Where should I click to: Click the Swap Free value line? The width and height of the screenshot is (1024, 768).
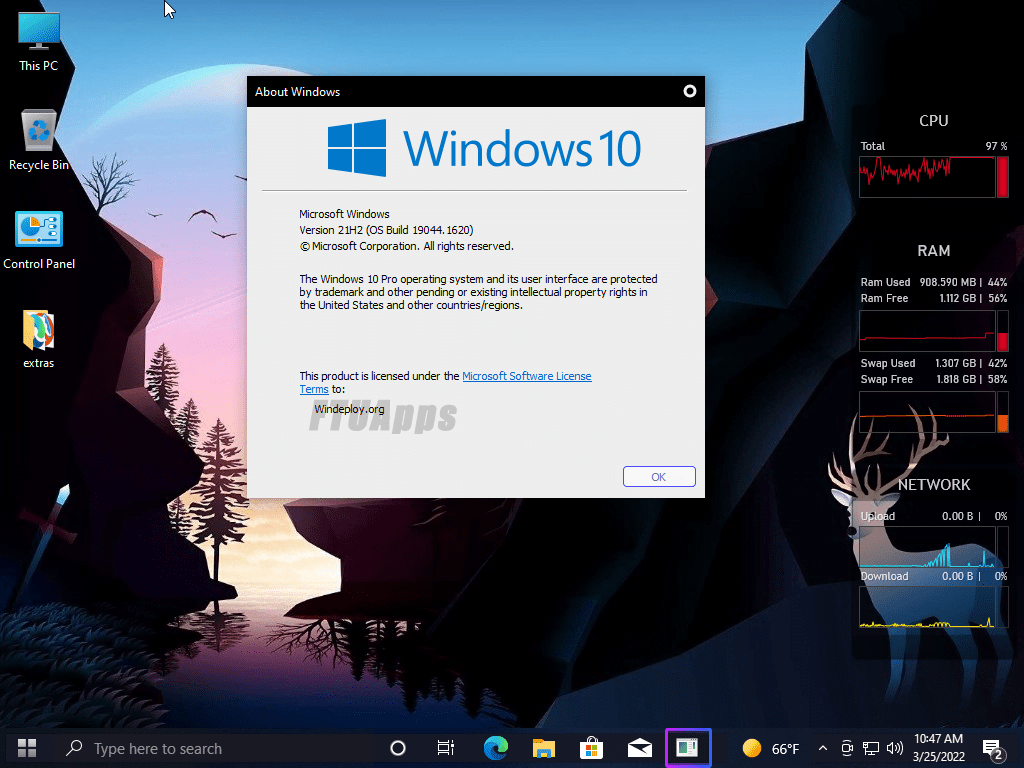933,379
